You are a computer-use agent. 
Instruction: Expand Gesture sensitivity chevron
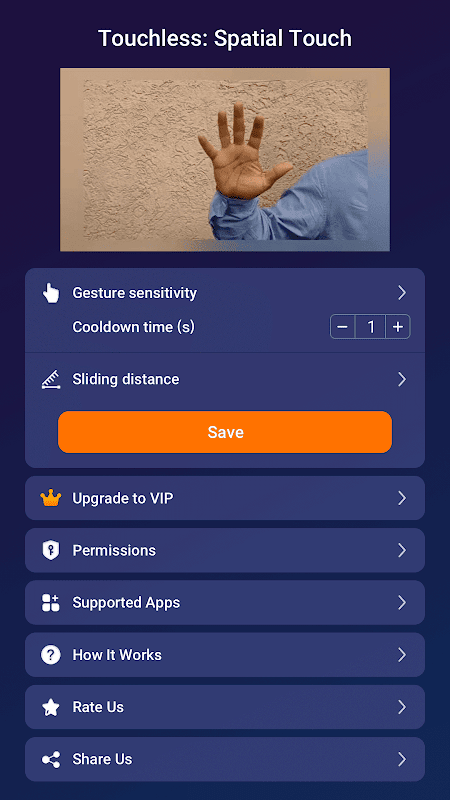[402, 293]
